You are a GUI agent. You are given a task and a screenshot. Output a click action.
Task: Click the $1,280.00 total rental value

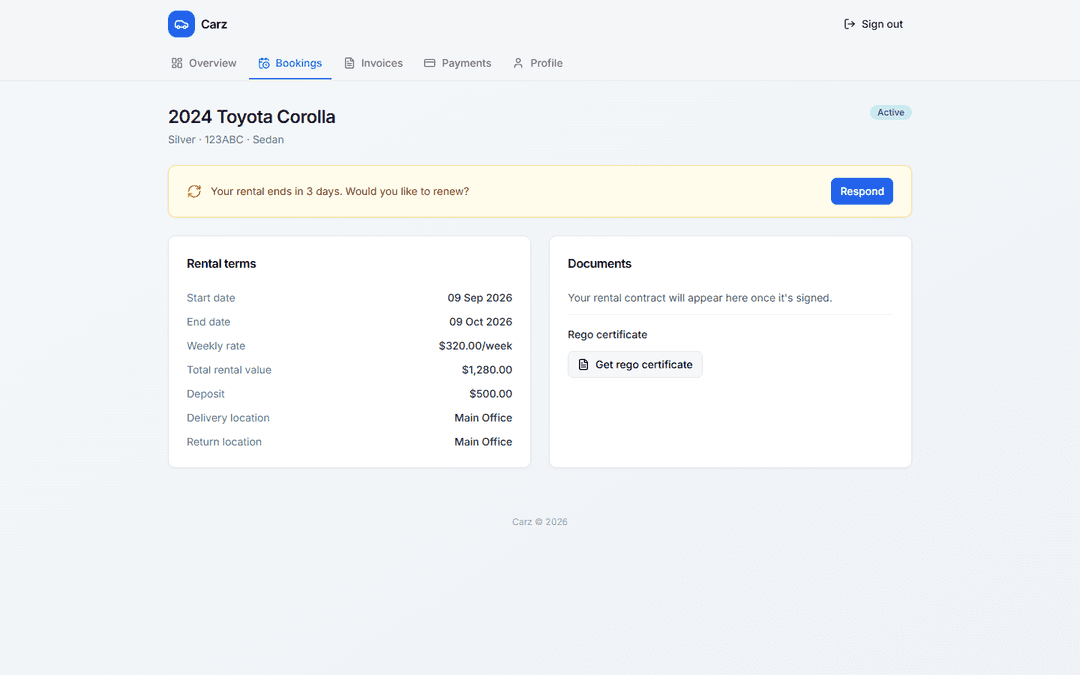487,370
